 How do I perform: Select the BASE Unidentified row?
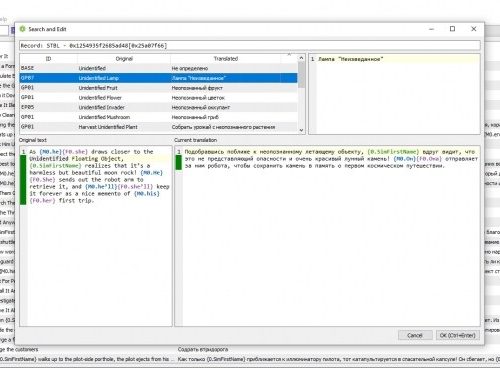(158, 68)
